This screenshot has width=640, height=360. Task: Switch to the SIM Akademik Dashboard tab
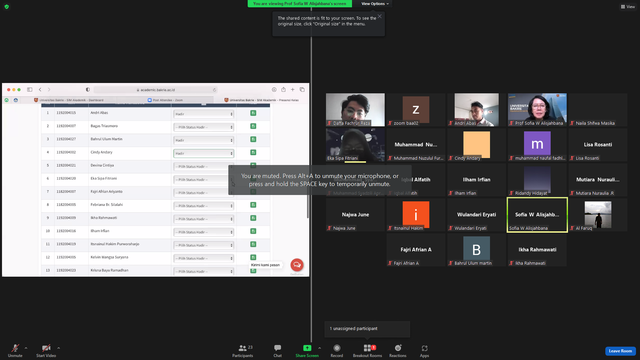[69, 100]
